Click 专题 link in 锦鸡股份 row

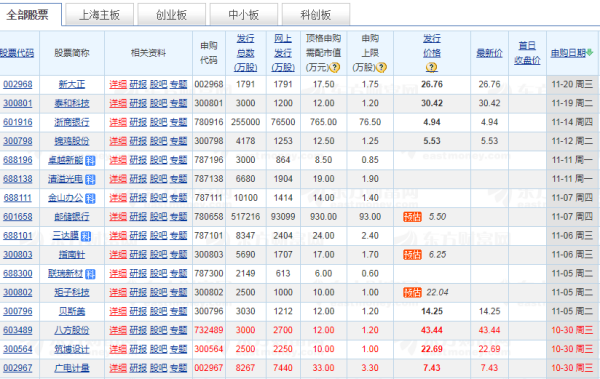pos(178,141)
